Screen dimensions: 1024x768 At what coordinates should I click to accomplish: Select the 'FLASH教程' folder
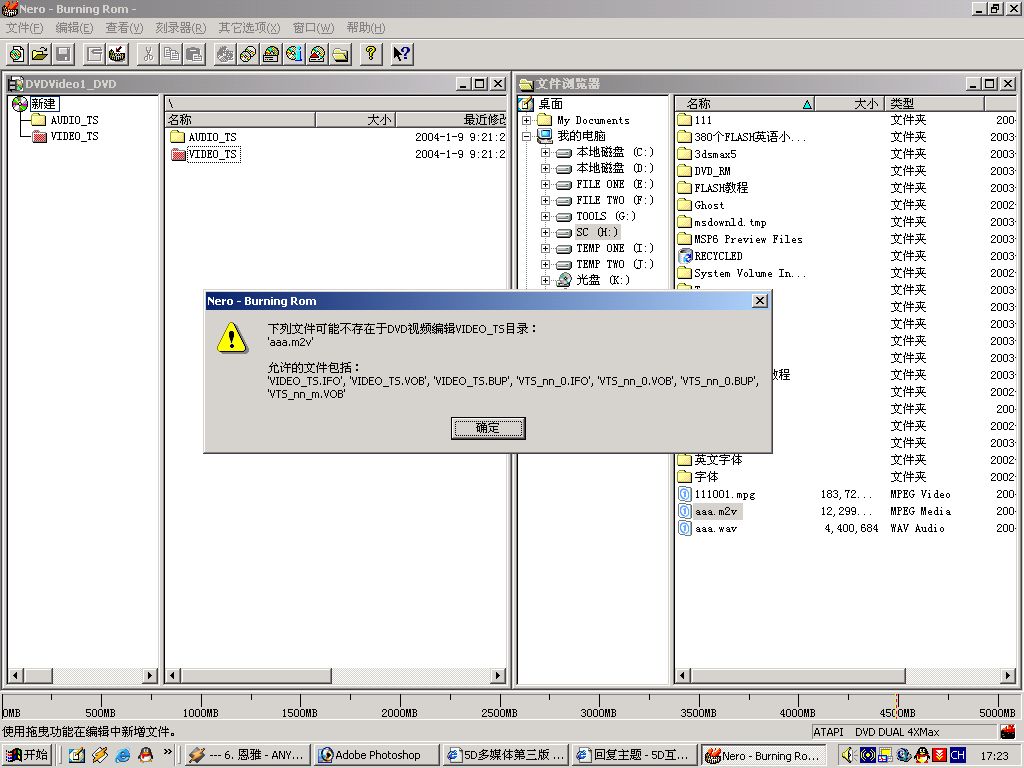click(713, 188)
